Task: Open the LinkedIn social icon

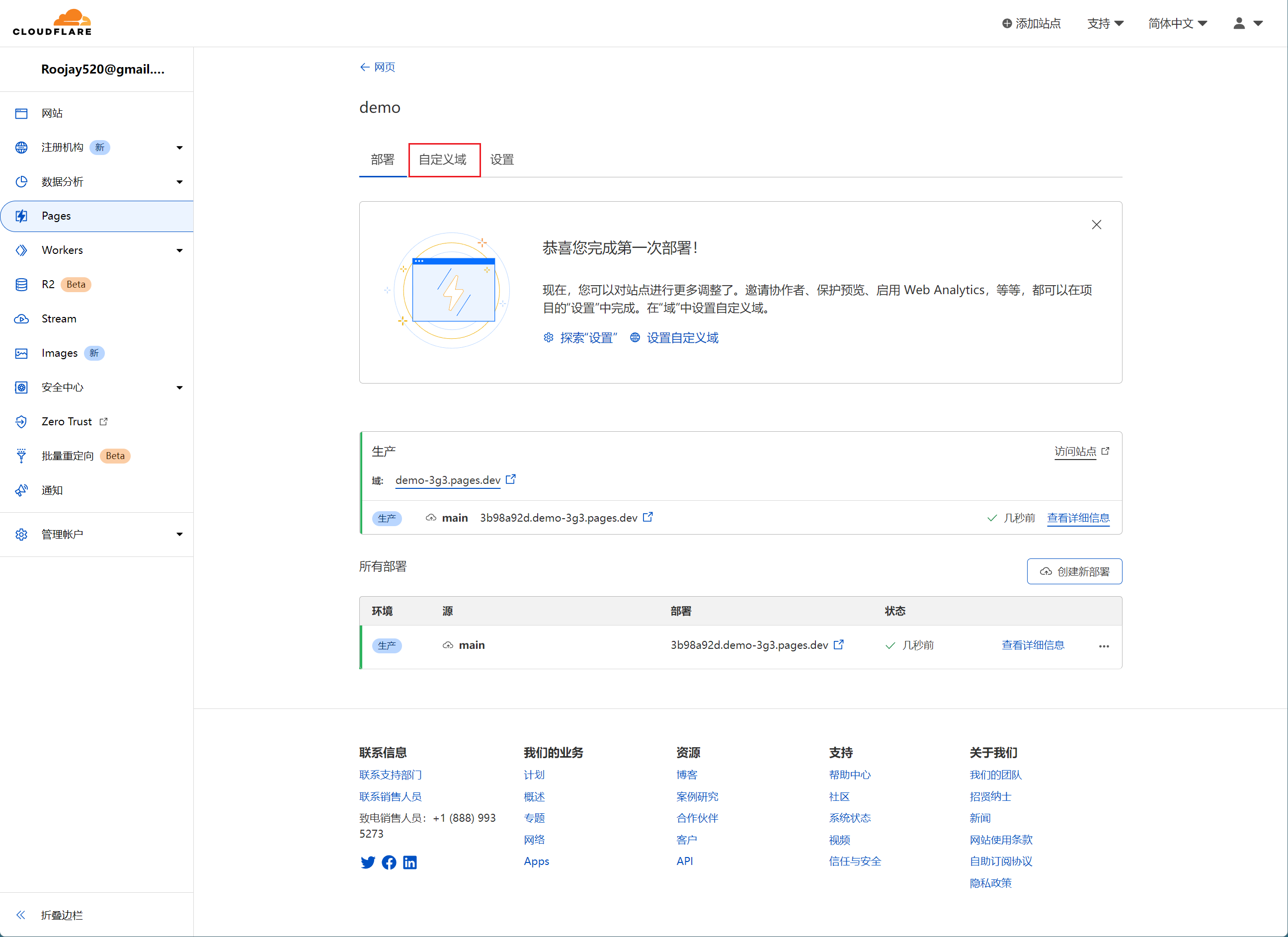Action: pos(410,862)
